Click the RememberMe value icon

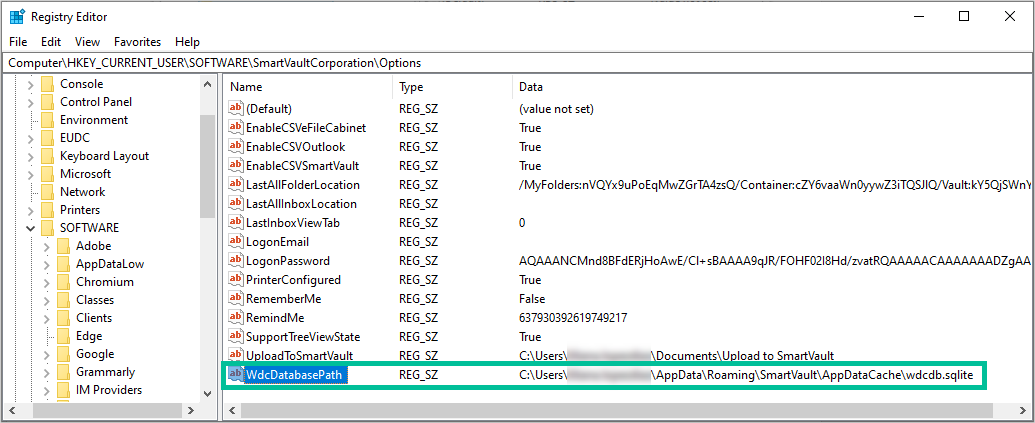point(236,299)
